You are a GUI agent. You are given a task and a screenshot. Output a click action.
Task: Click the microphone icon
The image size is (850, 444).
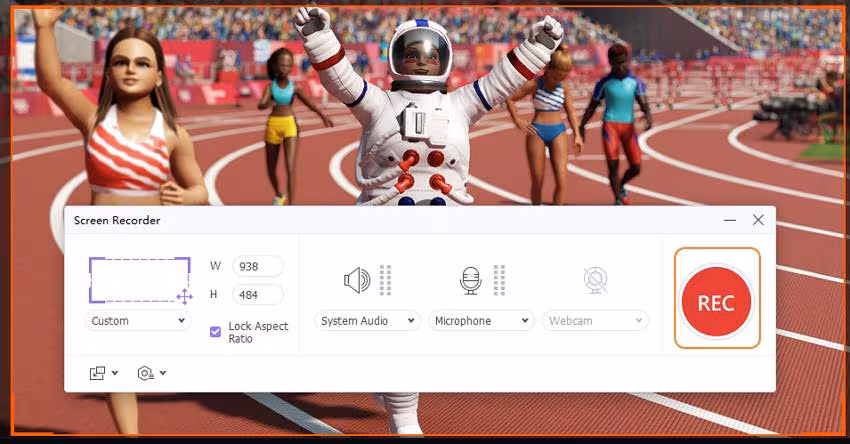point(470,280)
